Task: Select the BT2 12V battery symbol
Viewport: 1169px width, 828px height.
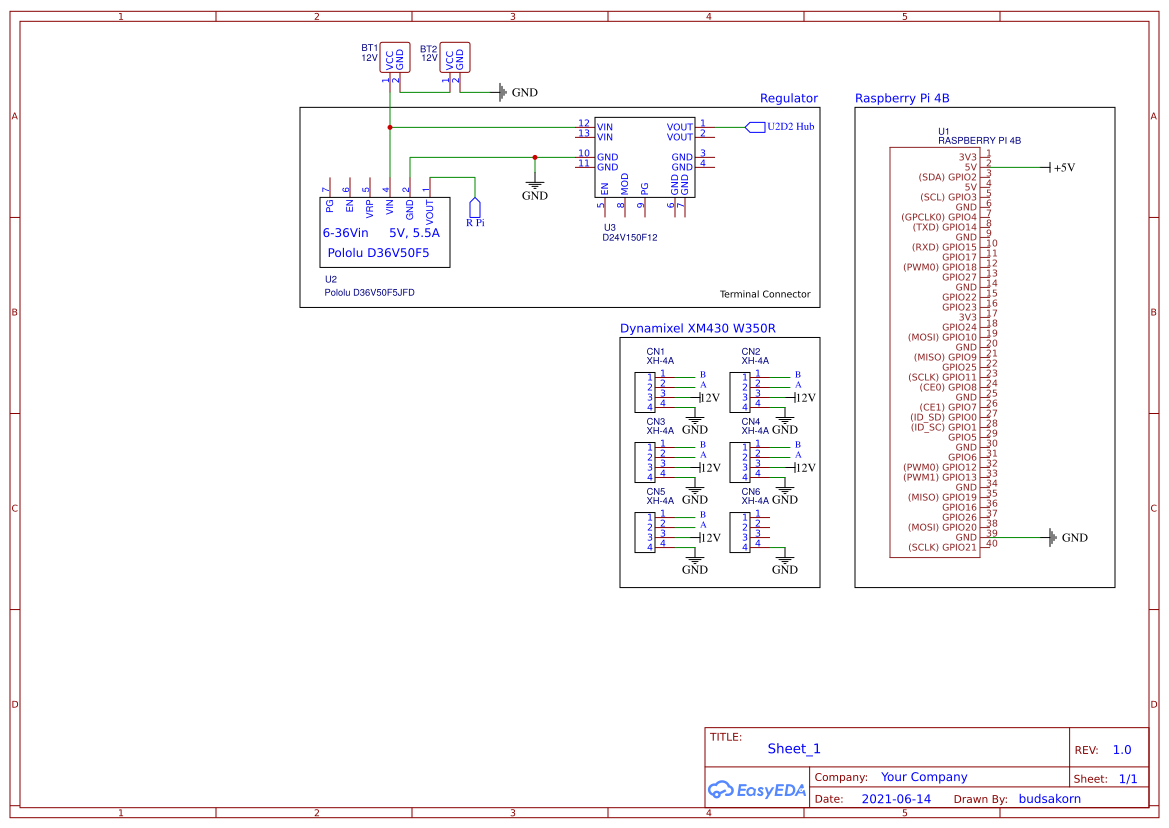Action: pos(455,57)
